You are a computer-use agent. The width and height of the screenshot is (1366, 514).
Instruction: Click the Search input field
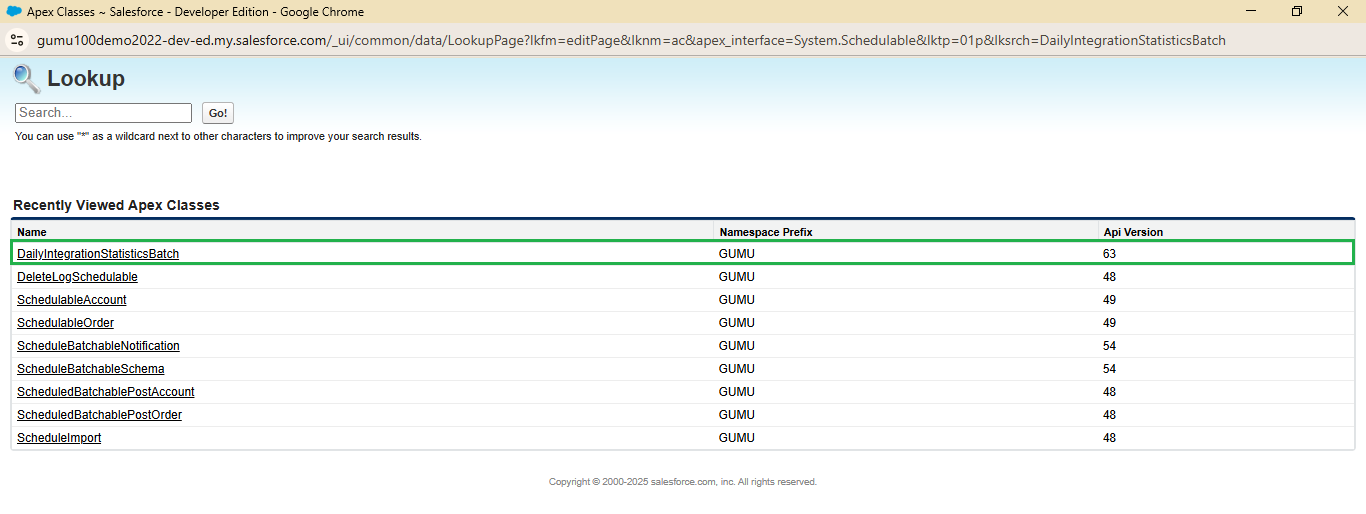[x=104, y=113]
